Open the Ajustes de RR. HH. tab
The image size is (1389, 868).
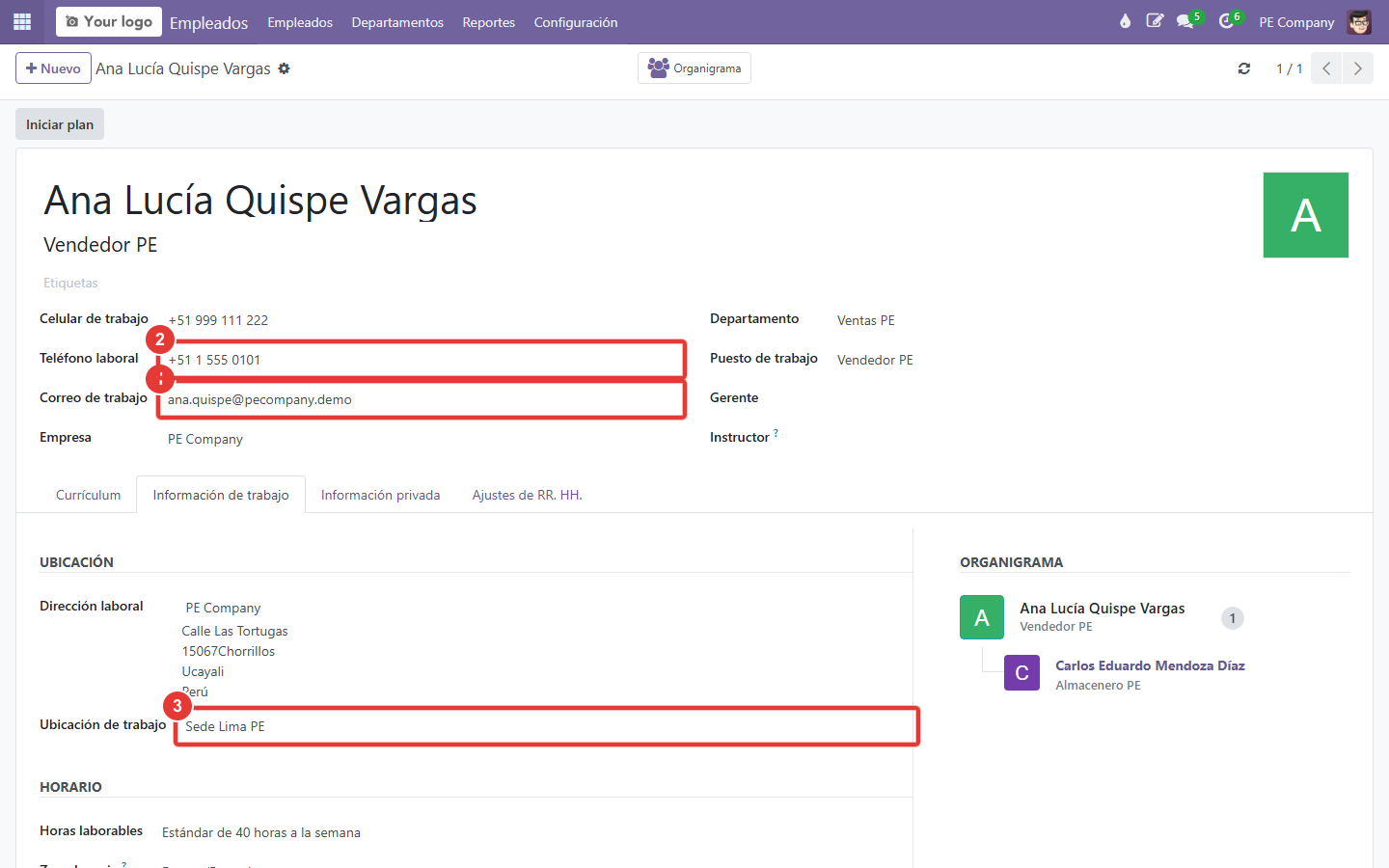tap(527, 495)
